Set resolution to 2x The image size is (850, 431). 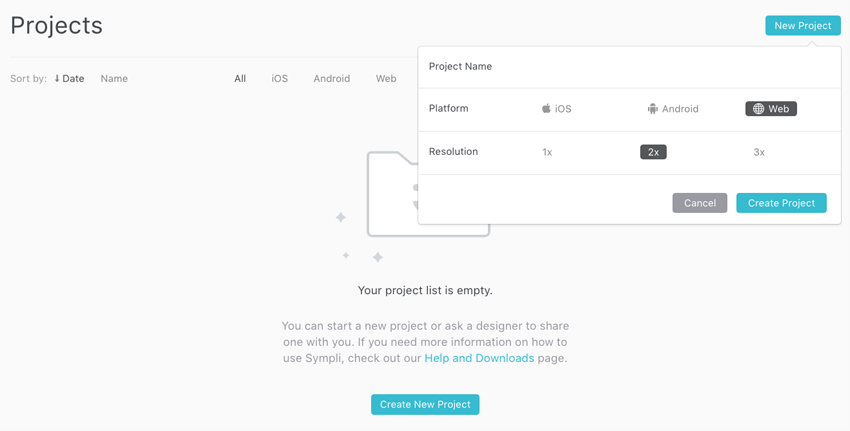[653, 152]
